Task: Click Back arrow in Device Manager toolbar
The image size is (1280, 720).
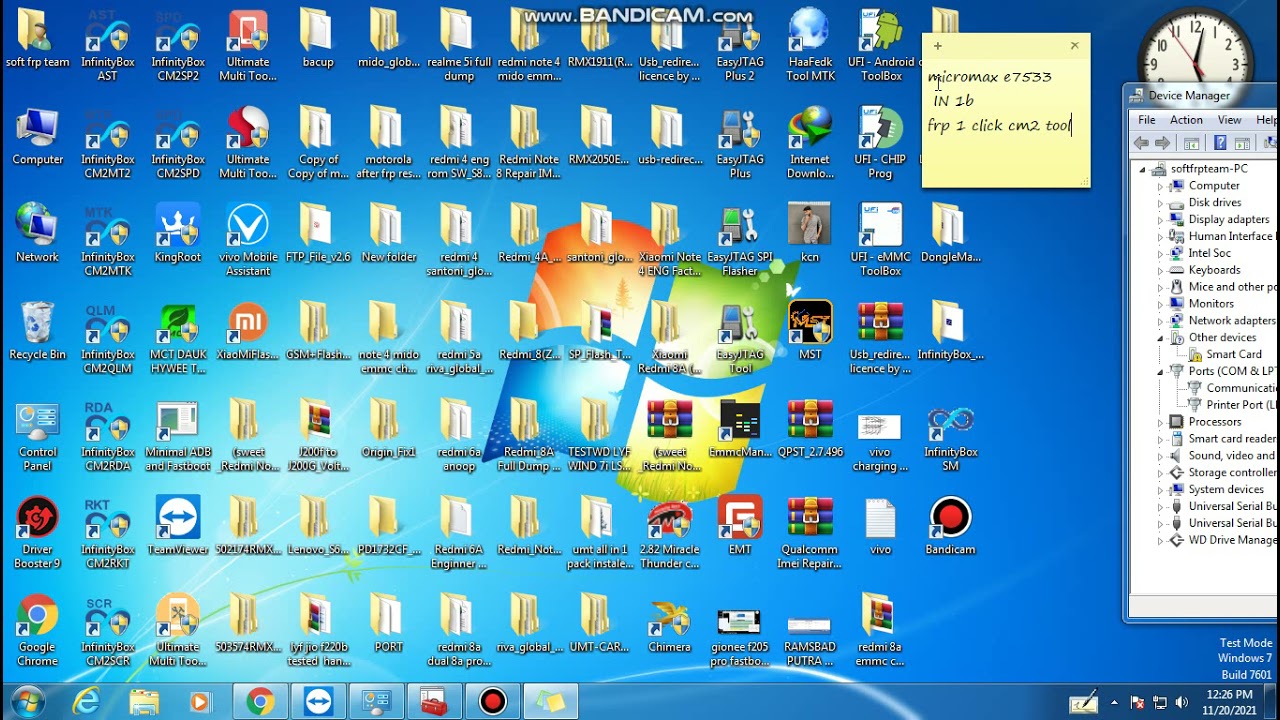Action: coord(1142,143)
